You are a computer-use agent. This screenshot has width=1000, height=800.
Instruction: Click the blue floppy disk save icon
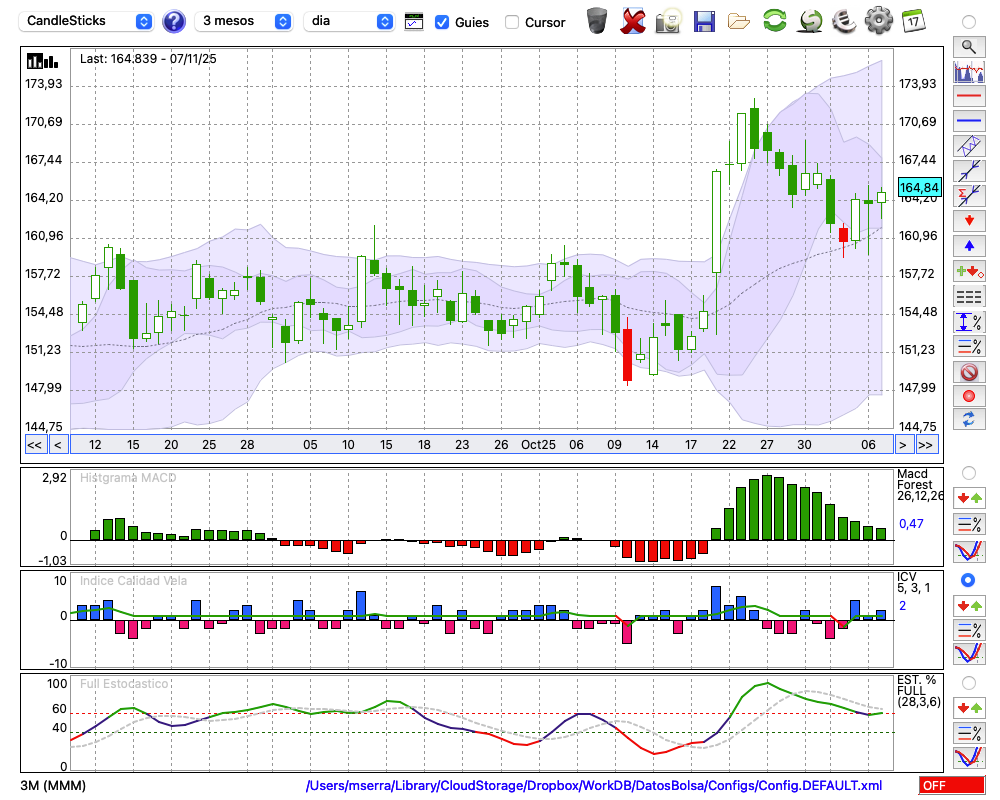click(704, 20)
